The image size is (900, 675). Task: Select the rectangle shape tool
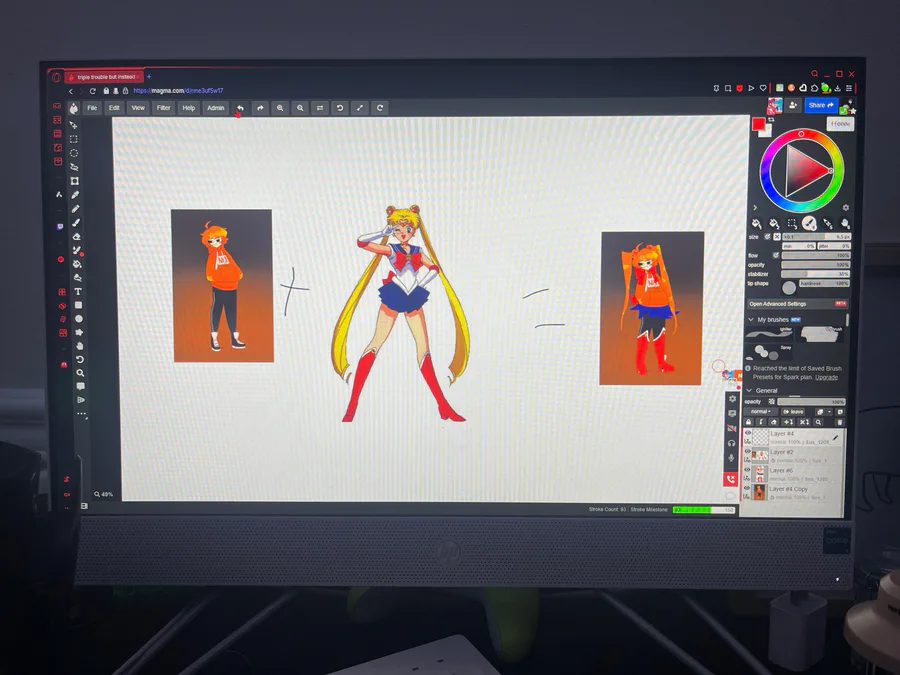point(78,305)
